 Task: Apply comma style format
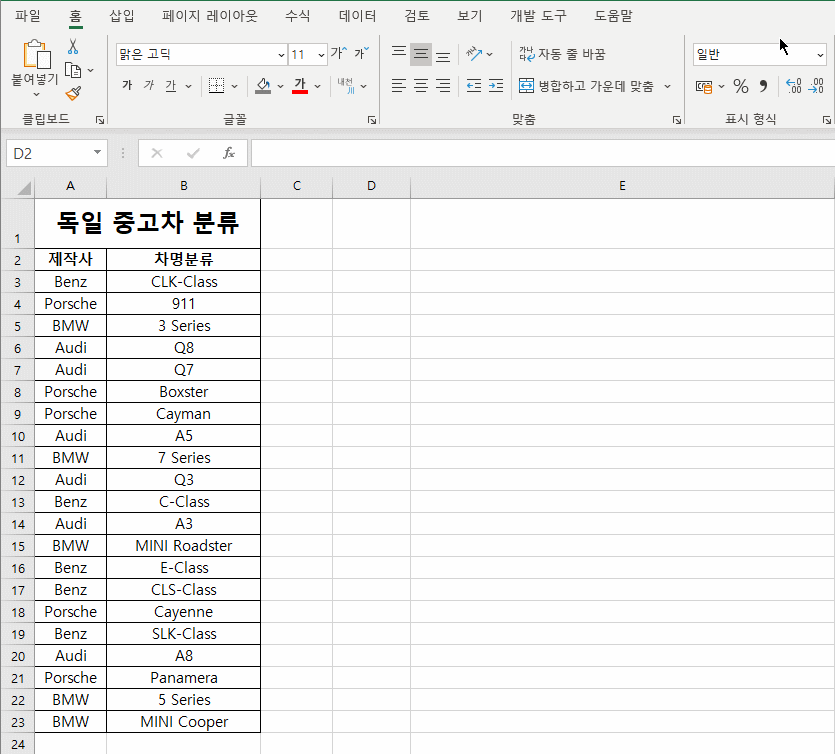[x=763, y=86]
